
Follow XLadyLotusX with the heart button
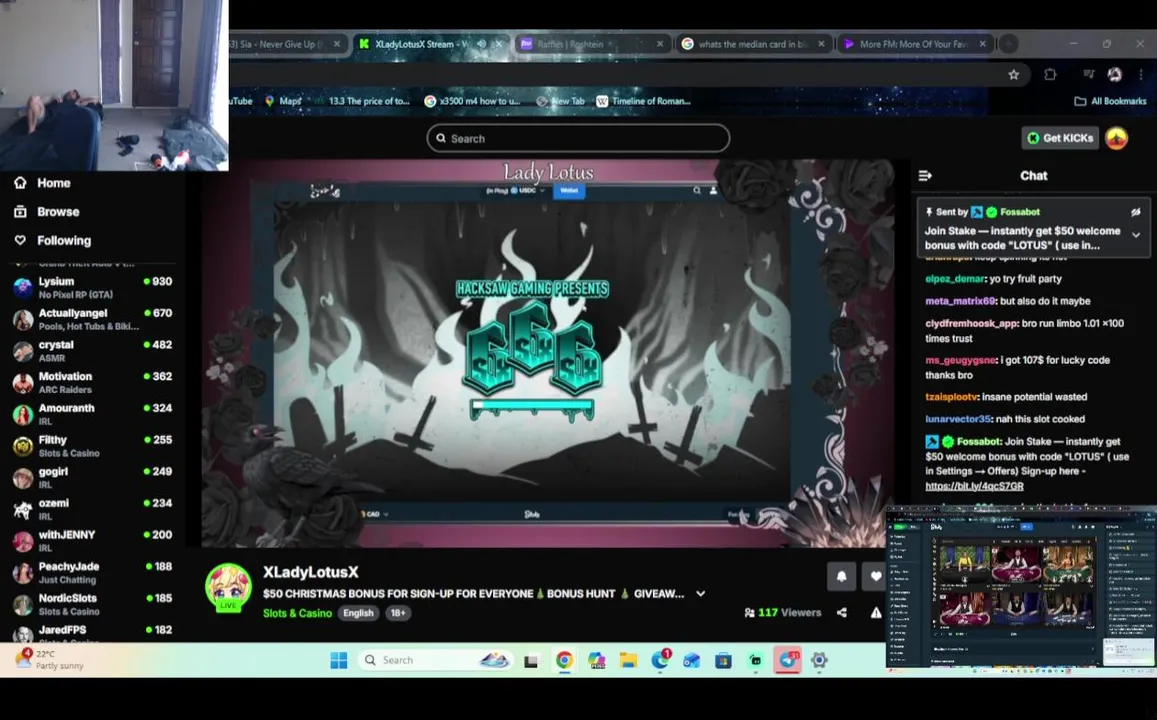tap(875, 576)
